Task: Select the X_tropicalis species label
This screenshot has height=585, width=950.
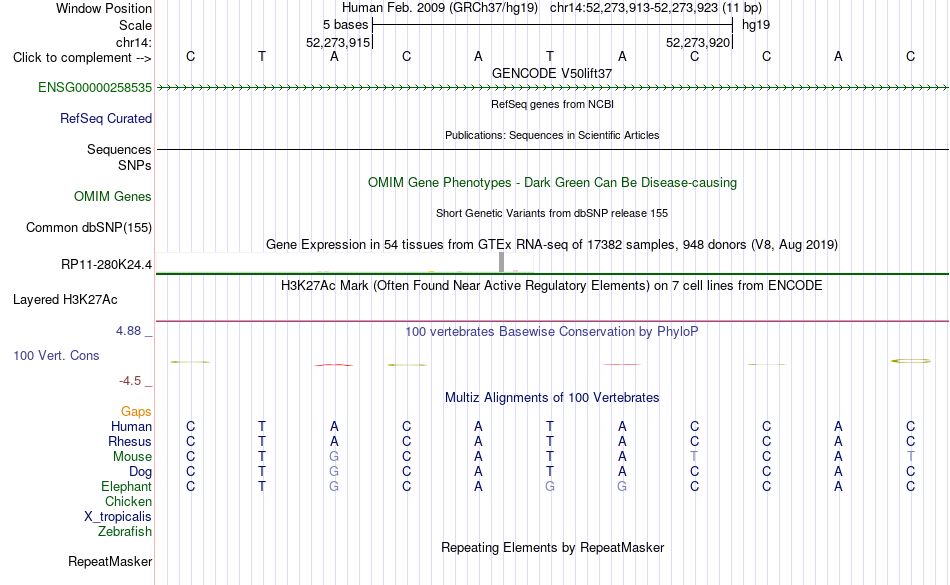Action: point(118,517)
